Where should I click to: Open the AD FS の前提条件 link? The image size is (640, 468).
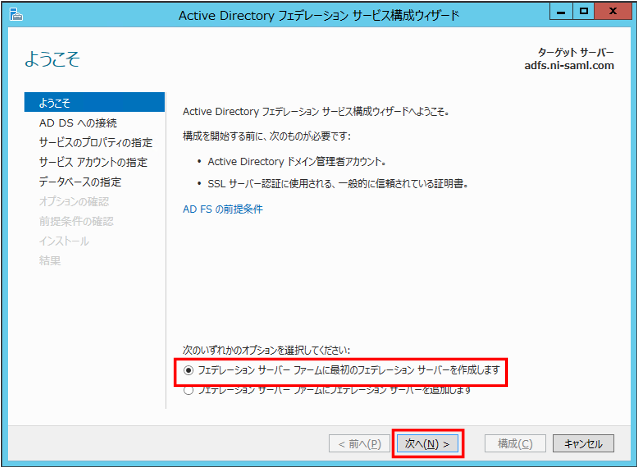(223, 209)
